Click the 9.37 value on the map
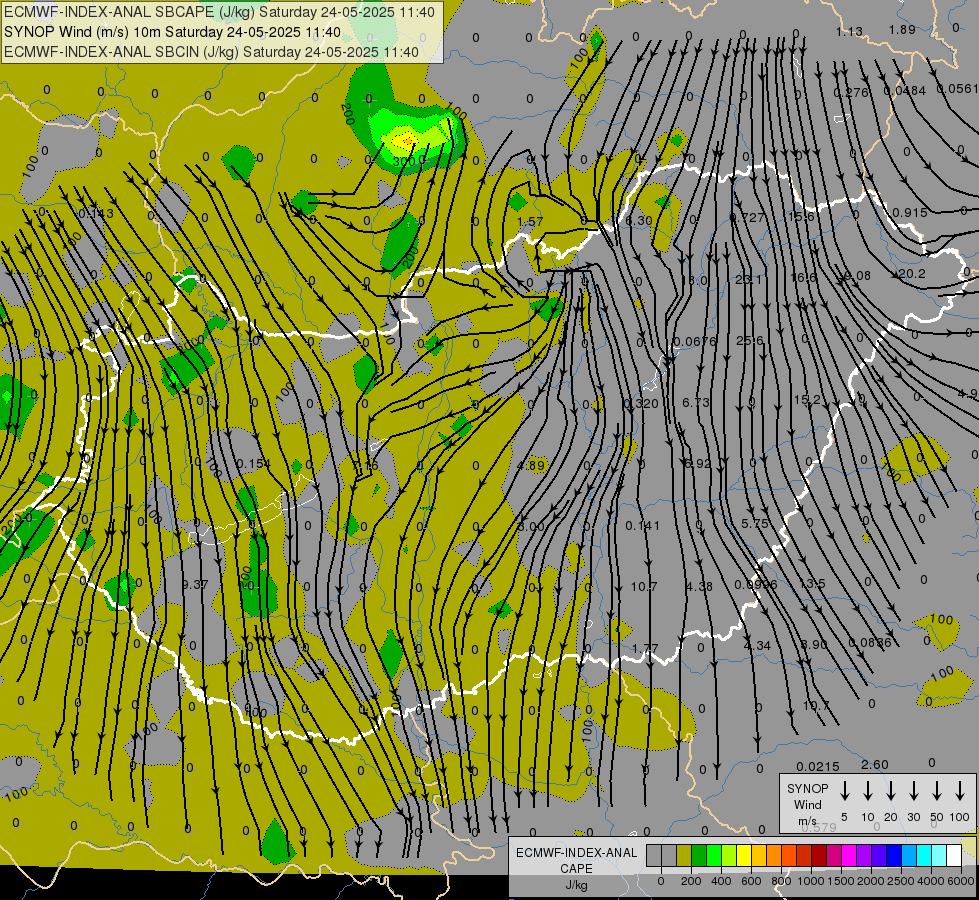This screenshot has height=900, width=979. pos(195,585)
